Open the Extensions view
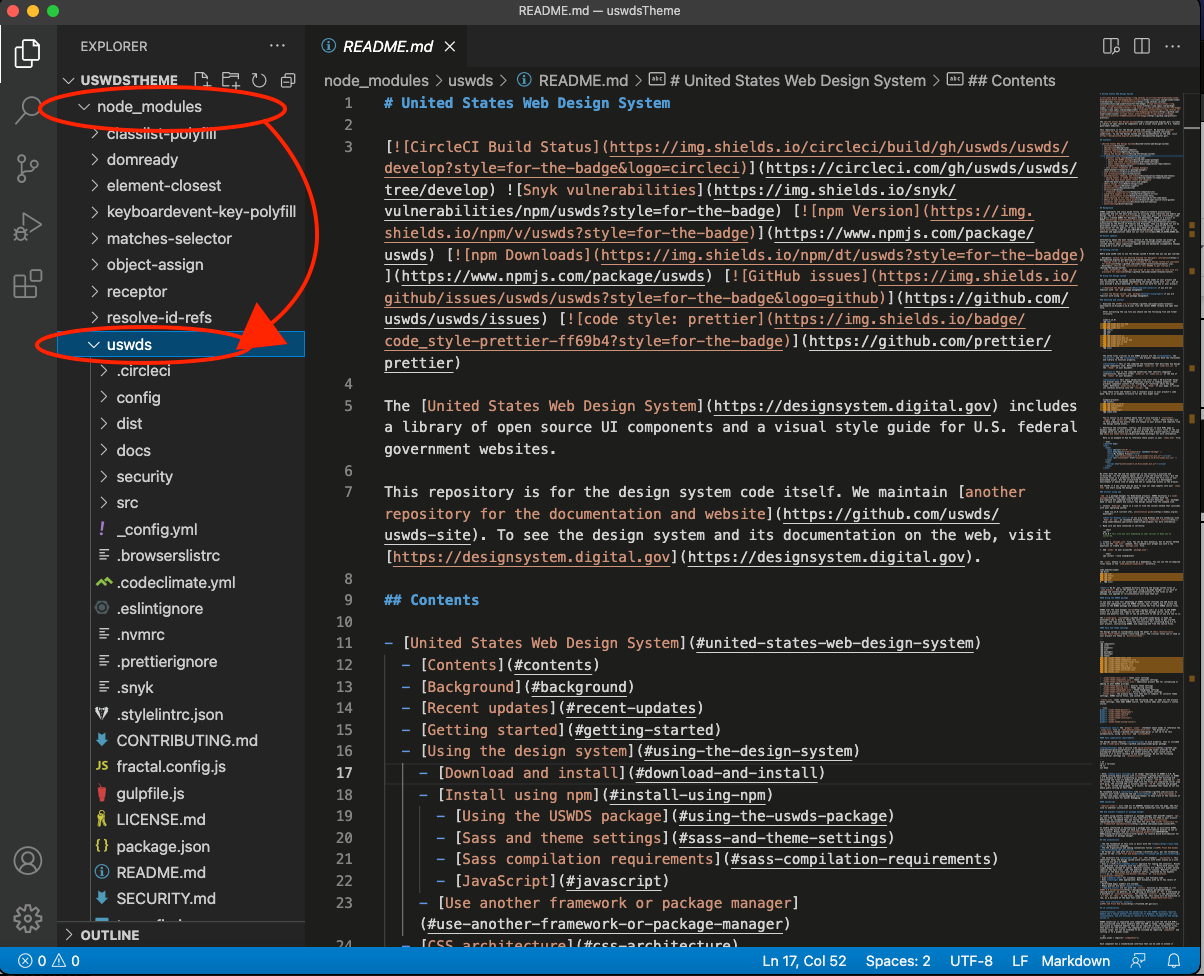Screen dimensions: 1204x976 [28, 284]
